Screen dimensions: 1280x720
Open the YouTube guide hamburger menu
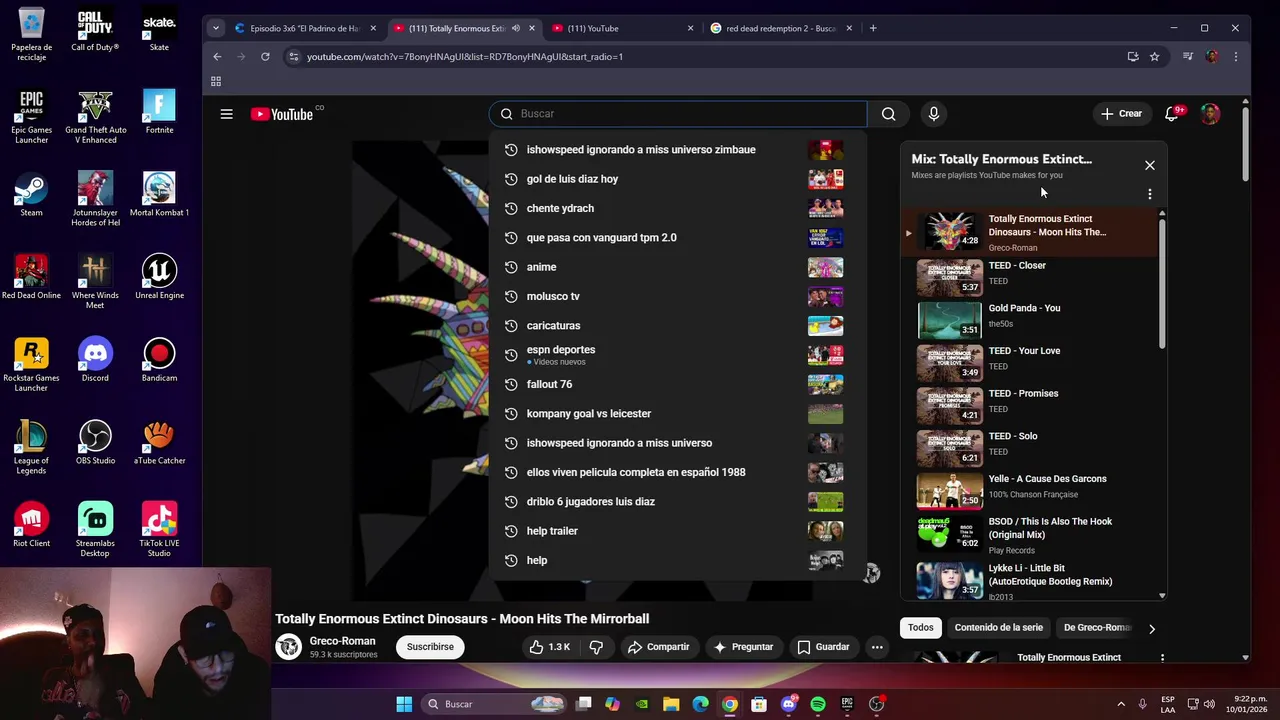[227, 114]
